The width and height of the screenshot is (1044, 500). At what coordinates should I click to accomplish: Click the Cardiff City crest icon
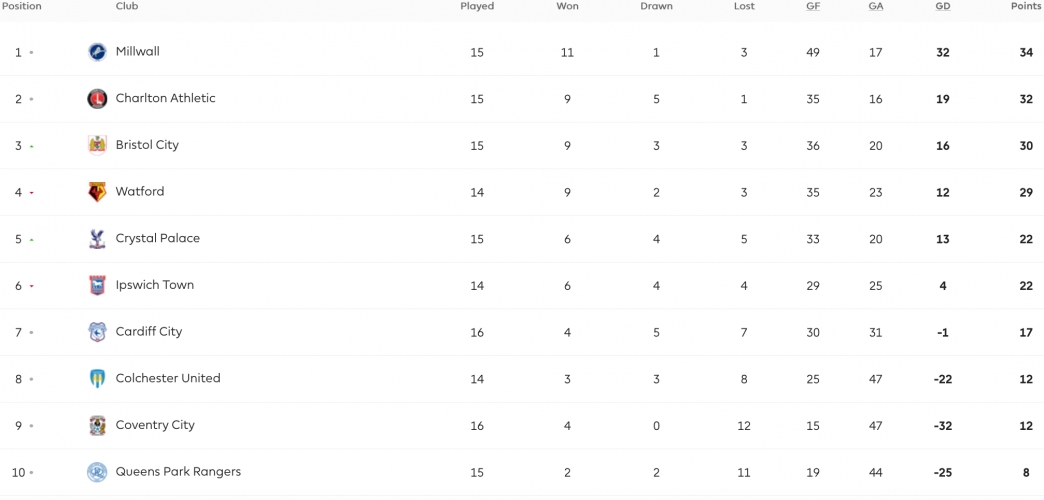[x=97, y=332]
